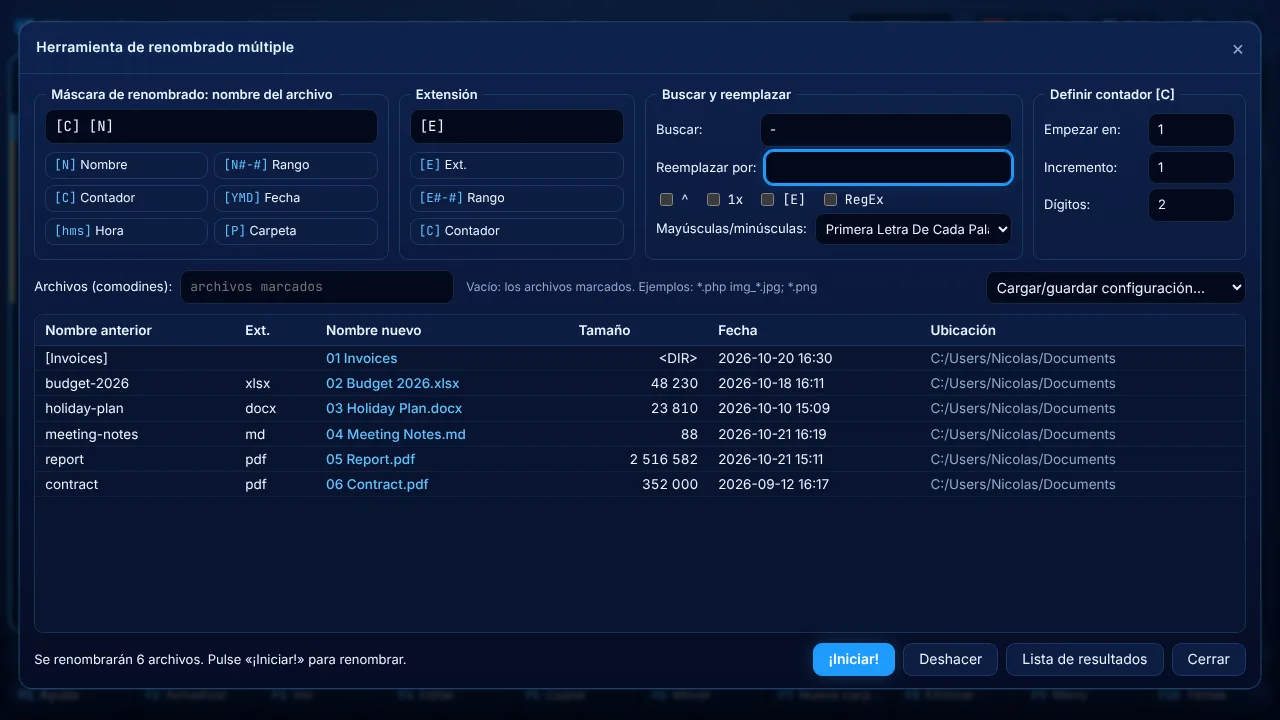
Task: Add the [P] Carpeta placeholder
Action: (x=296, y=231)
